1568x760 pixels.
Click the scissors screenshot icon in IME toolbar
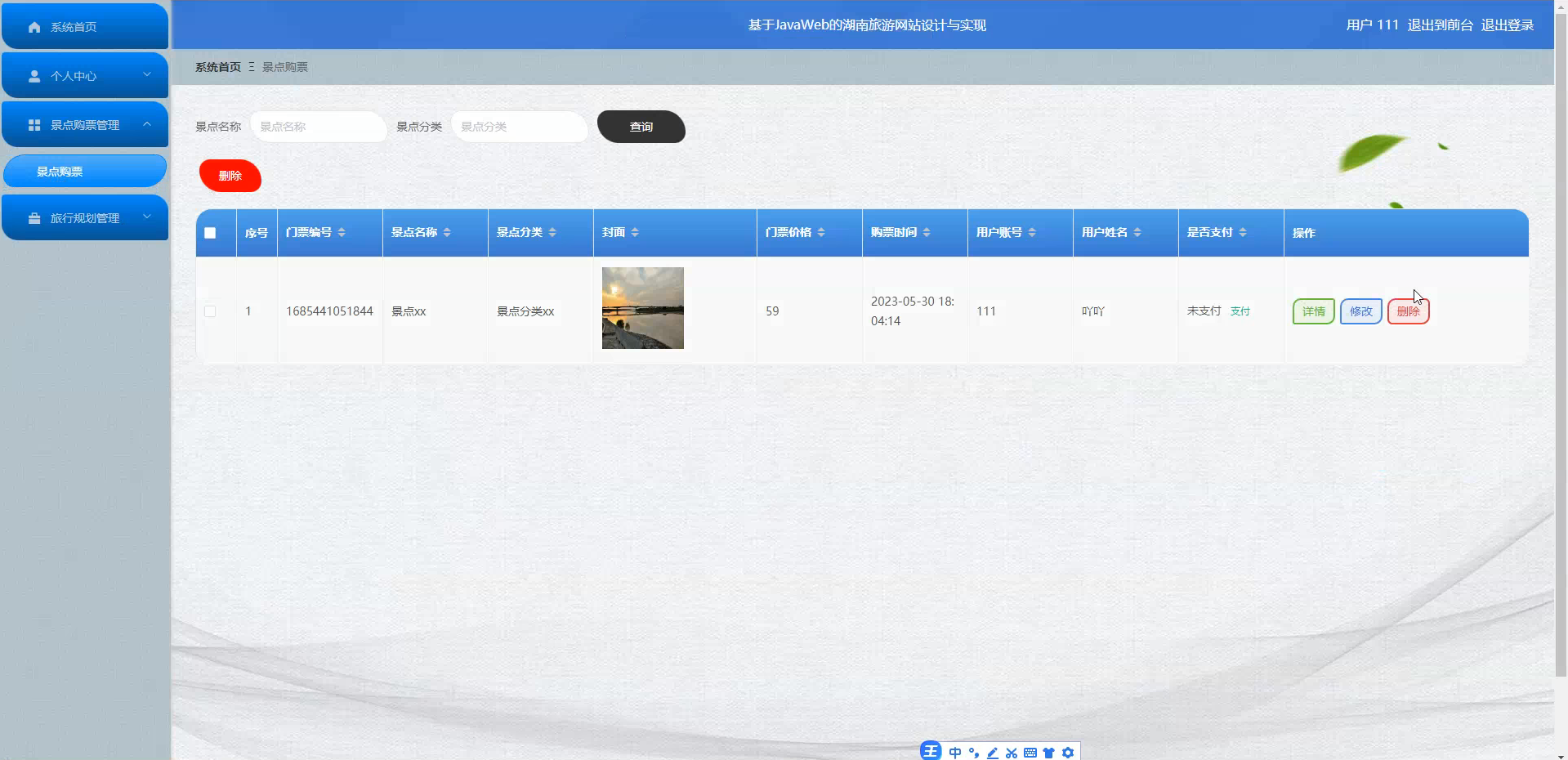[1012, 753]
